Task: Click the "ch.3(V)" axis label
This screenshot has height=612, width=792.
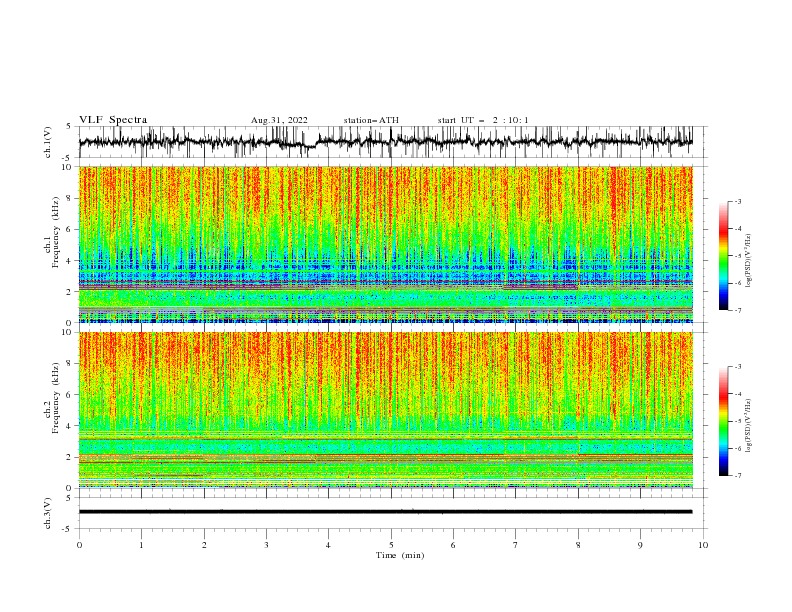Action: 48,513
